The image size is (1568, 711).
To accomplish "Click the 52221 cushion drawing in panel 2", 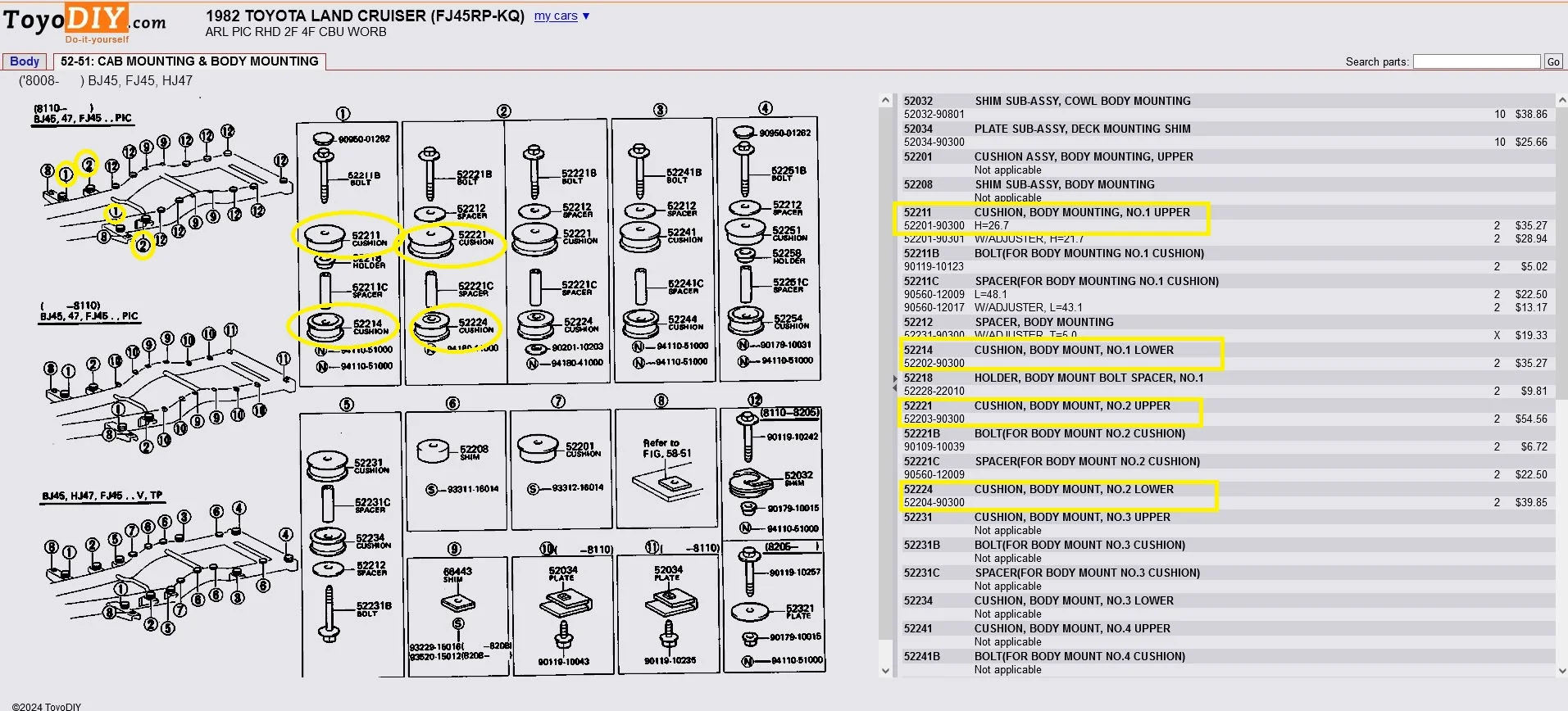I will point(429,242).
